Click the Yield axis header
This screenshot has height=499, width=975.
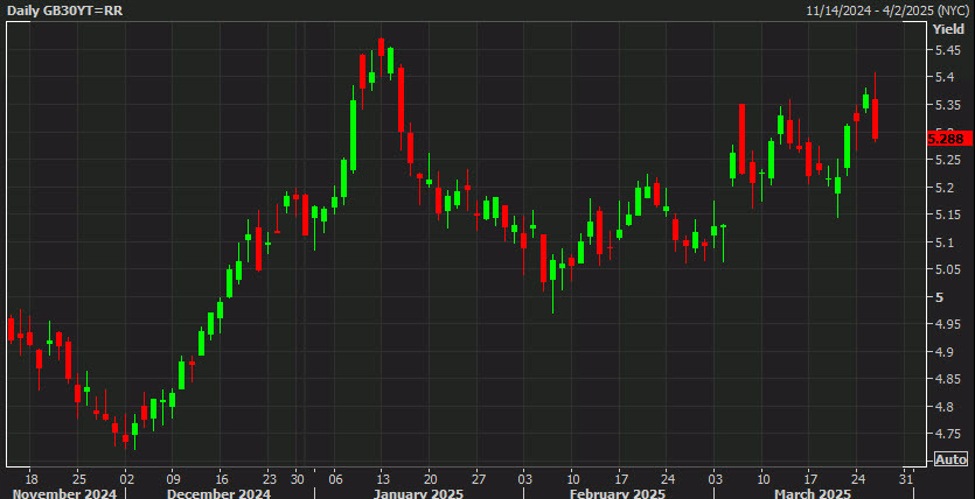[x=948, y=29]
